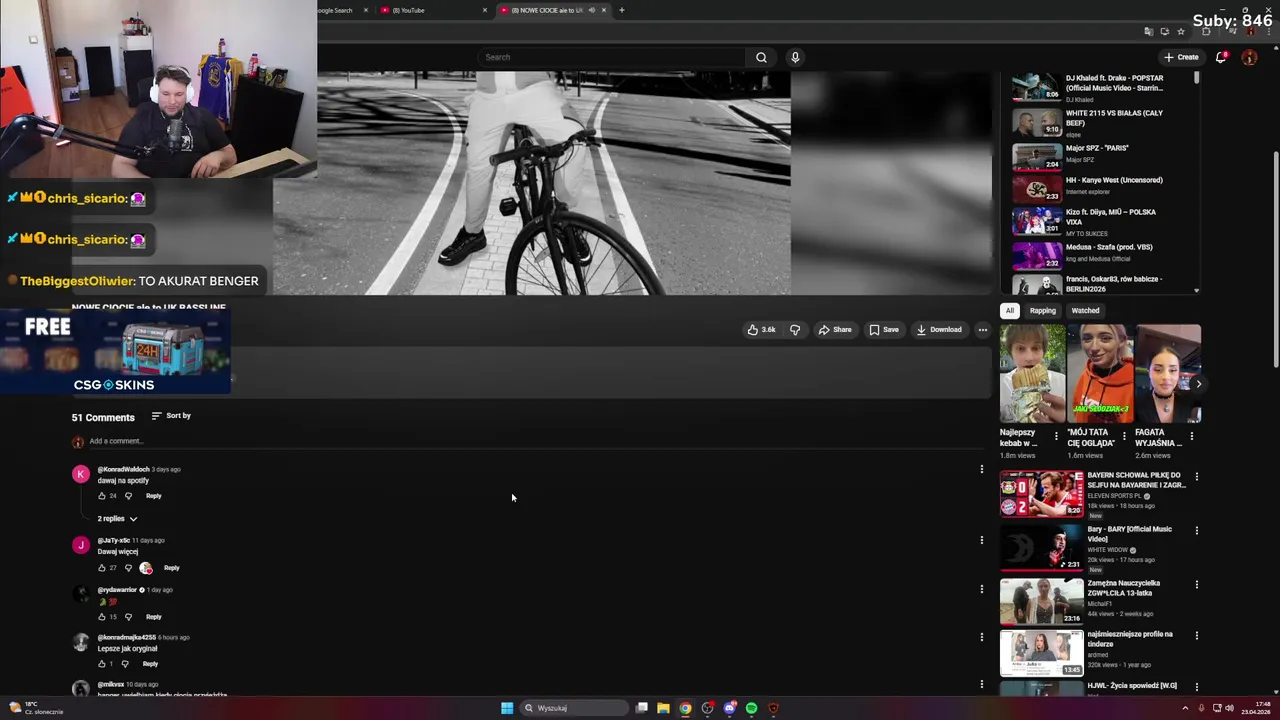This screenshot has height=720, width=1280.
Task: Select the Rapping filter chip
Action: (1042, 310)
